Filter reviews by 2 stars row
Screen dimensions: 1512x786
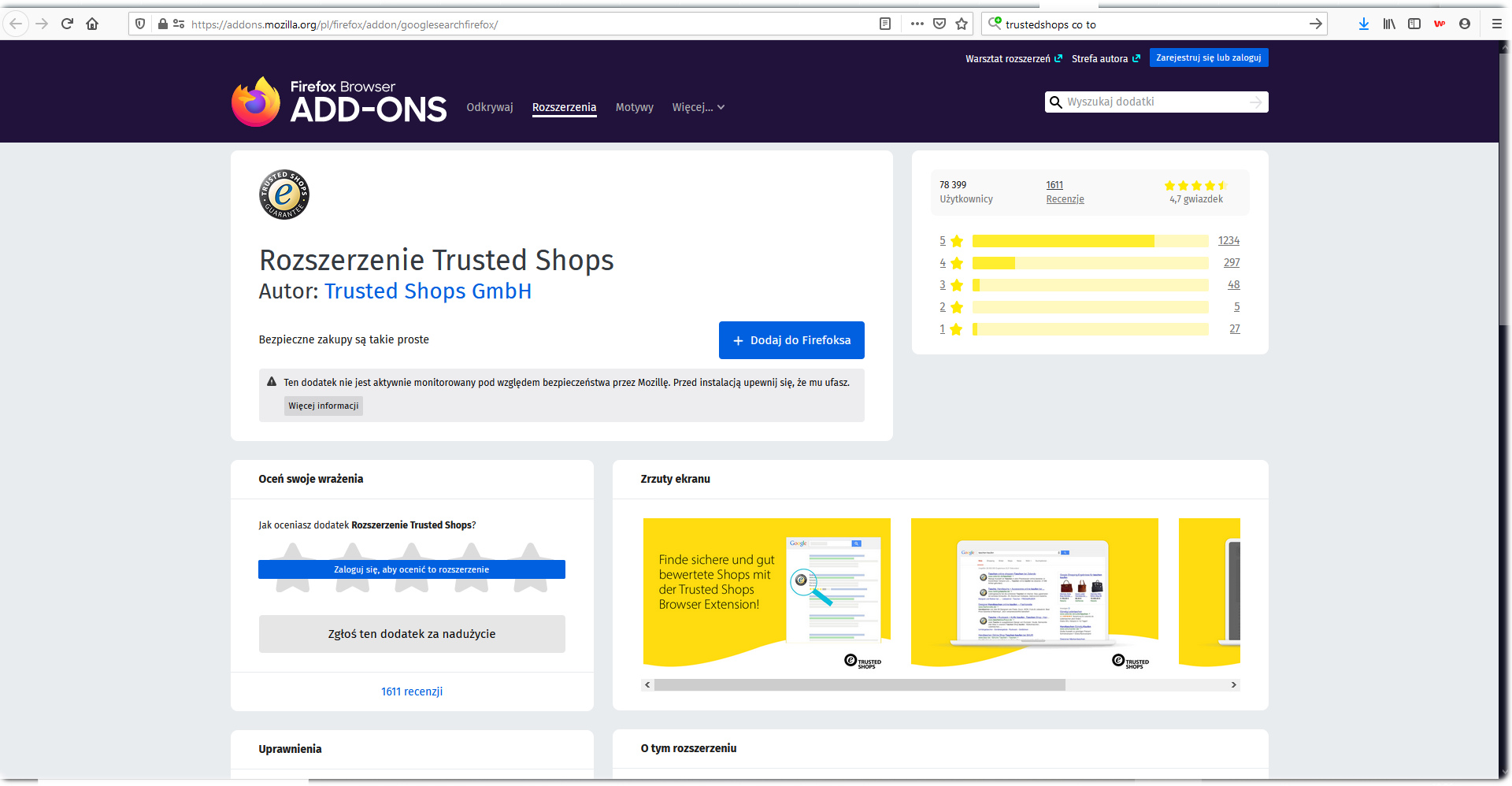pyautogui.click(x=1089, y=307)
